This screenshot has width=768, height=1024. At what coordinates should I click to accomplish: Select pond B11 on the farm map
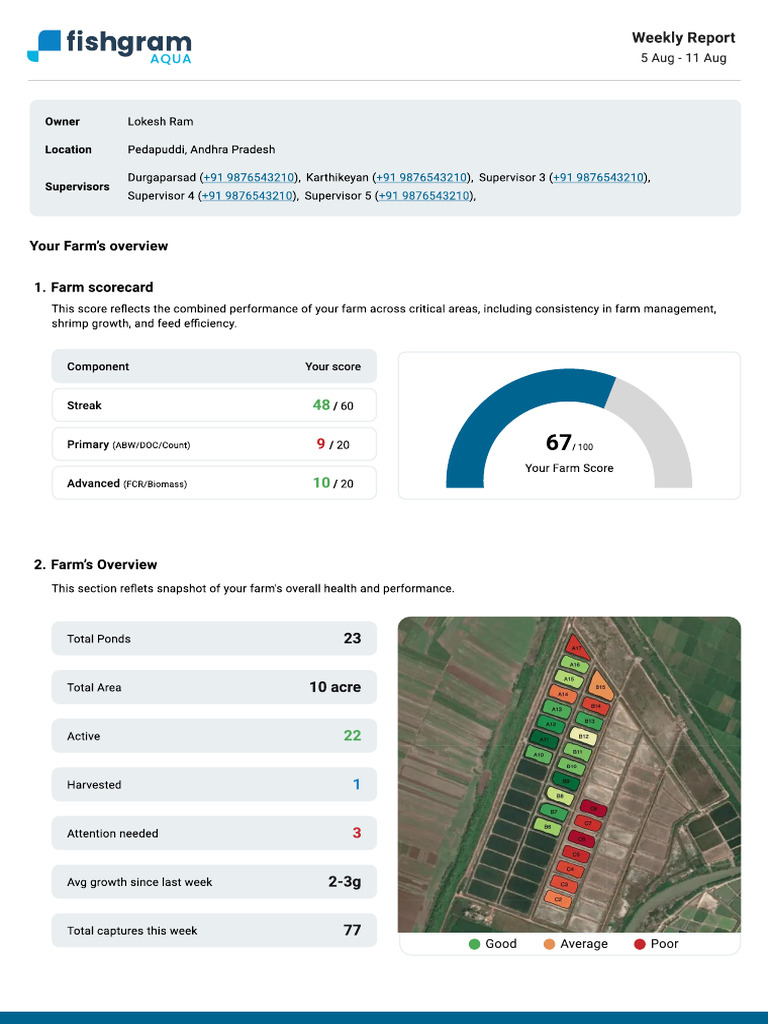click(x=578, y=752)
